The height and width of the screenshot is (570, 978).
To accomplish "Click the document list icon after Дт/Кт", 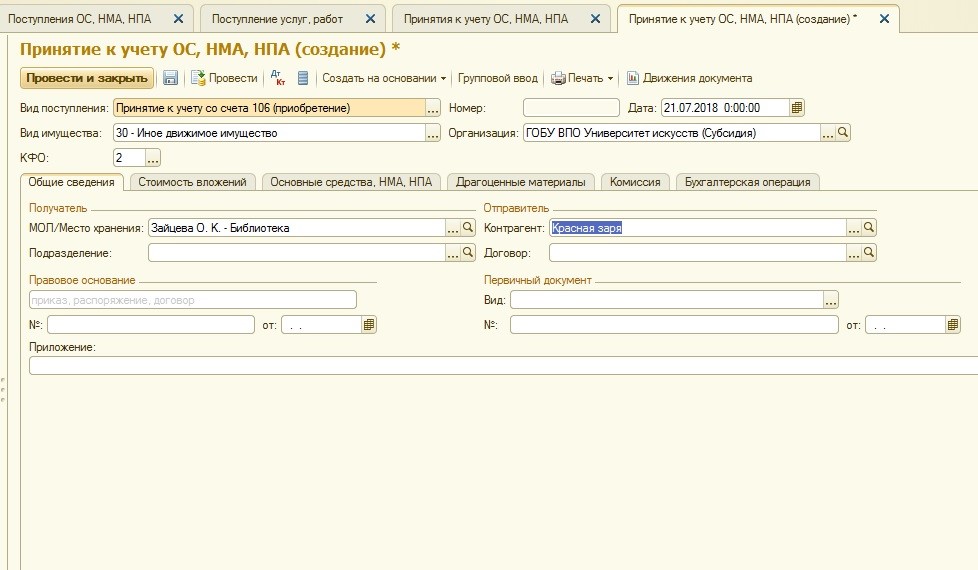I will click(x=303, y=78).
